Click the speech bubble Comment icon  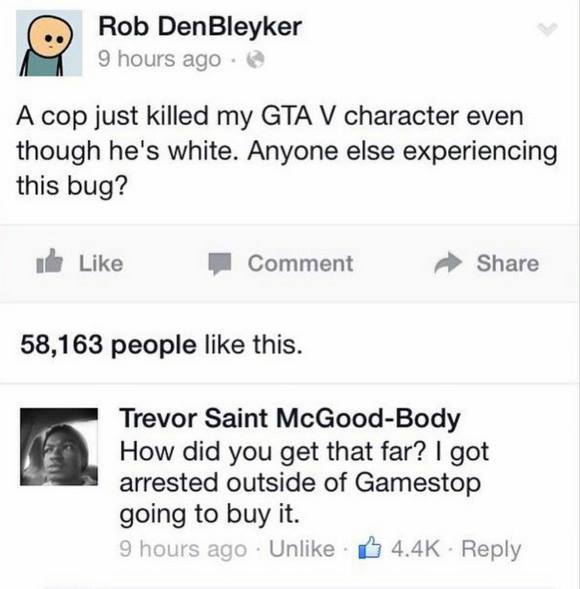(x=220, y=264)
